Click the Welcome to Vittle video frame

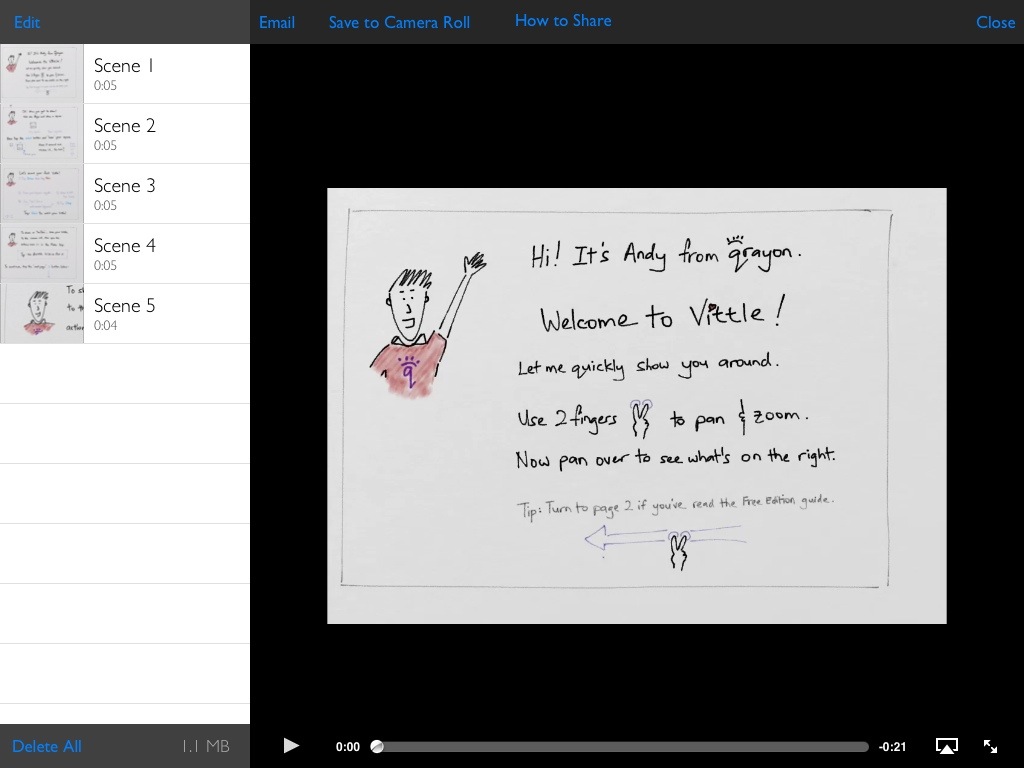click(x=637, y=406)
